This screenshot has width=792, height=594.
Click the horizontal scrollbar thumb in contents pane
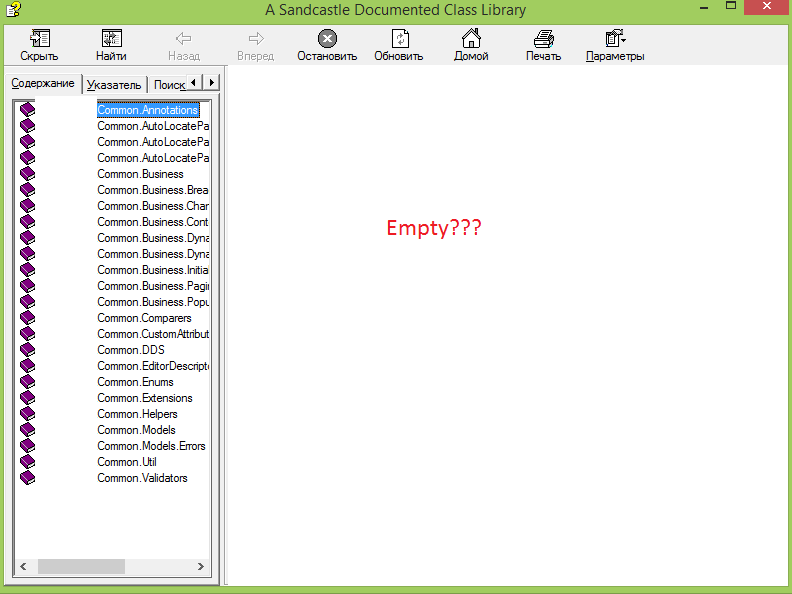pos(81,566)
